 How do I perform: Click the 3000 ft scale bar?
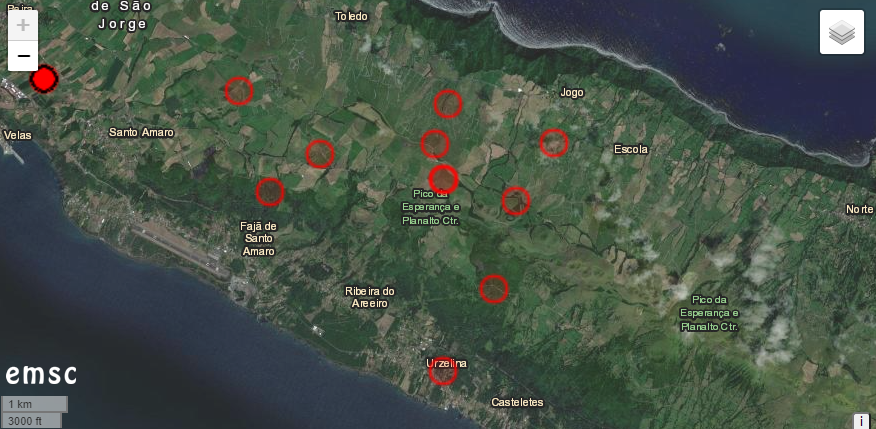31,421
